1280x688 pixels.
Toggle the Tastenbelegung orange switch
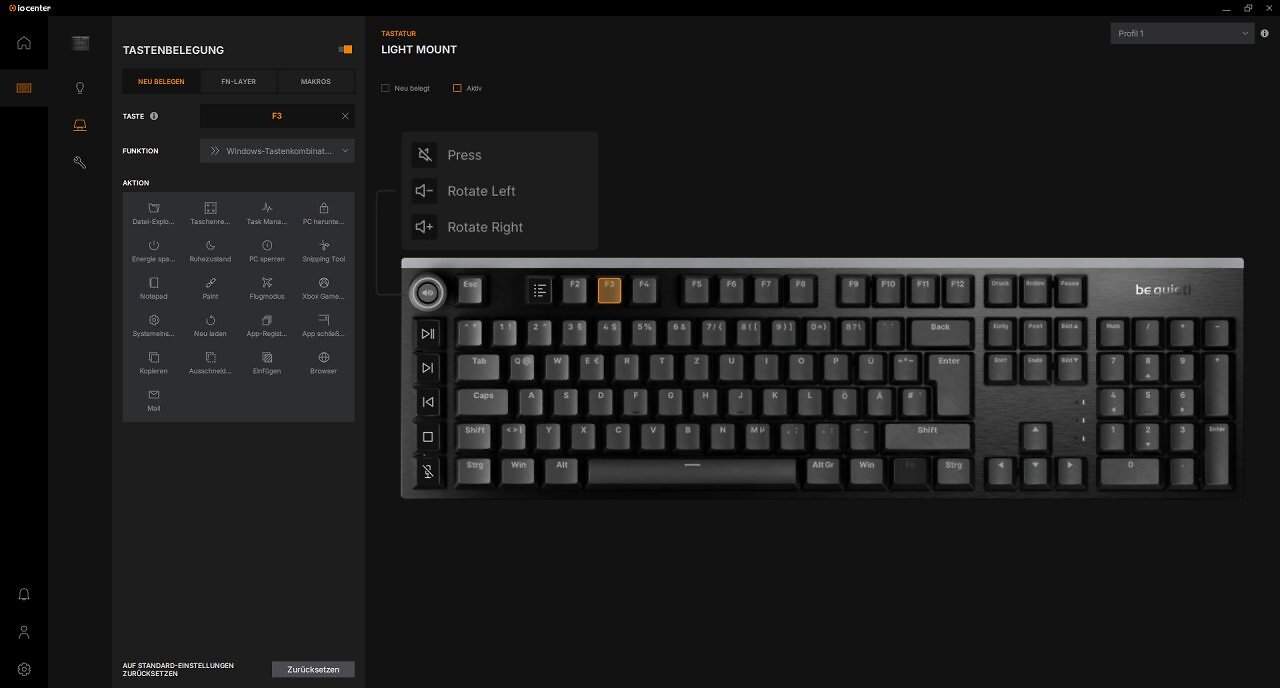346,49
